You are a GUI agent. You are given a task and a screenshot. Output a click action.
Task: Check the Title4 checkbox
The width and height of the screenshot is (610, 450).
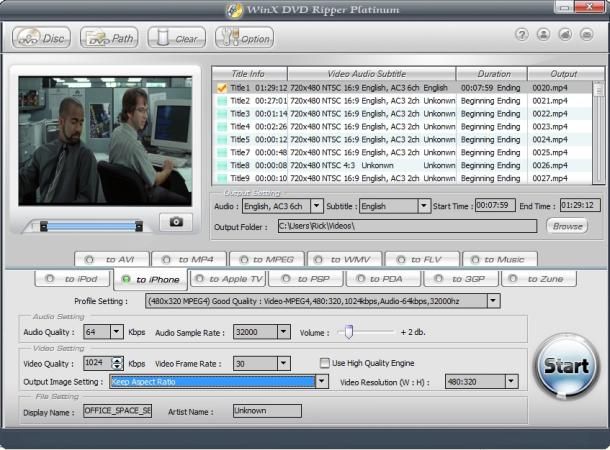222,127
